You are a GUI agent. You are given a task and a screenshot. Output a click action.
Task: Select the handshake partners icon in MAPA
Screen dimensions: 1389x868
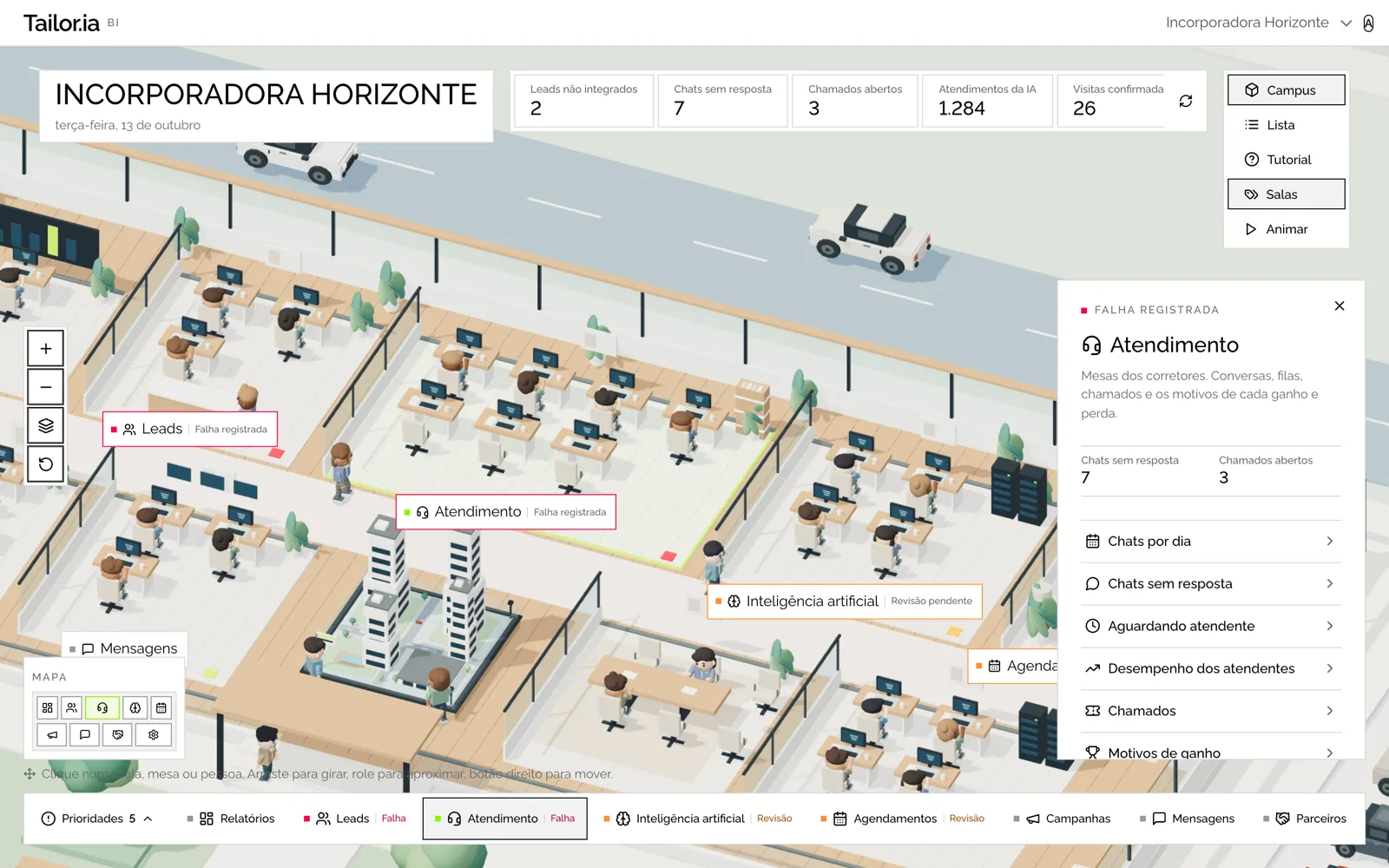118,734
